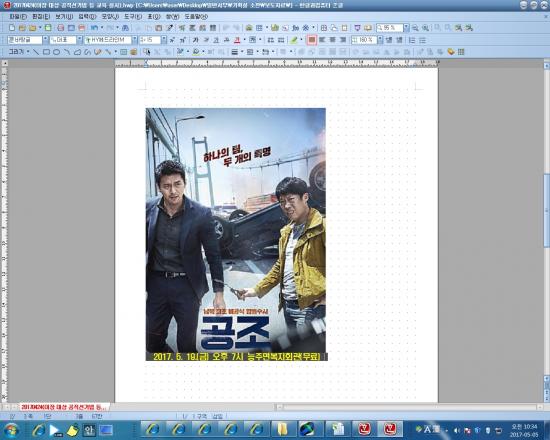
Task: Click the line thickness style icon
Action: [x=235, y=52]
